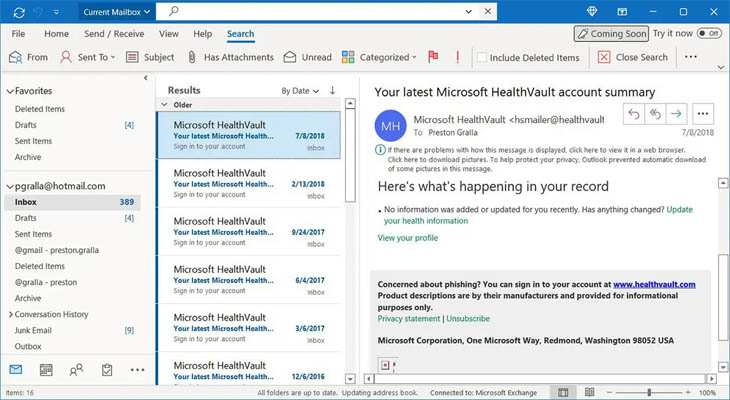
Task: Open the Current Mailbox scope dropdown
Action: 116,12
